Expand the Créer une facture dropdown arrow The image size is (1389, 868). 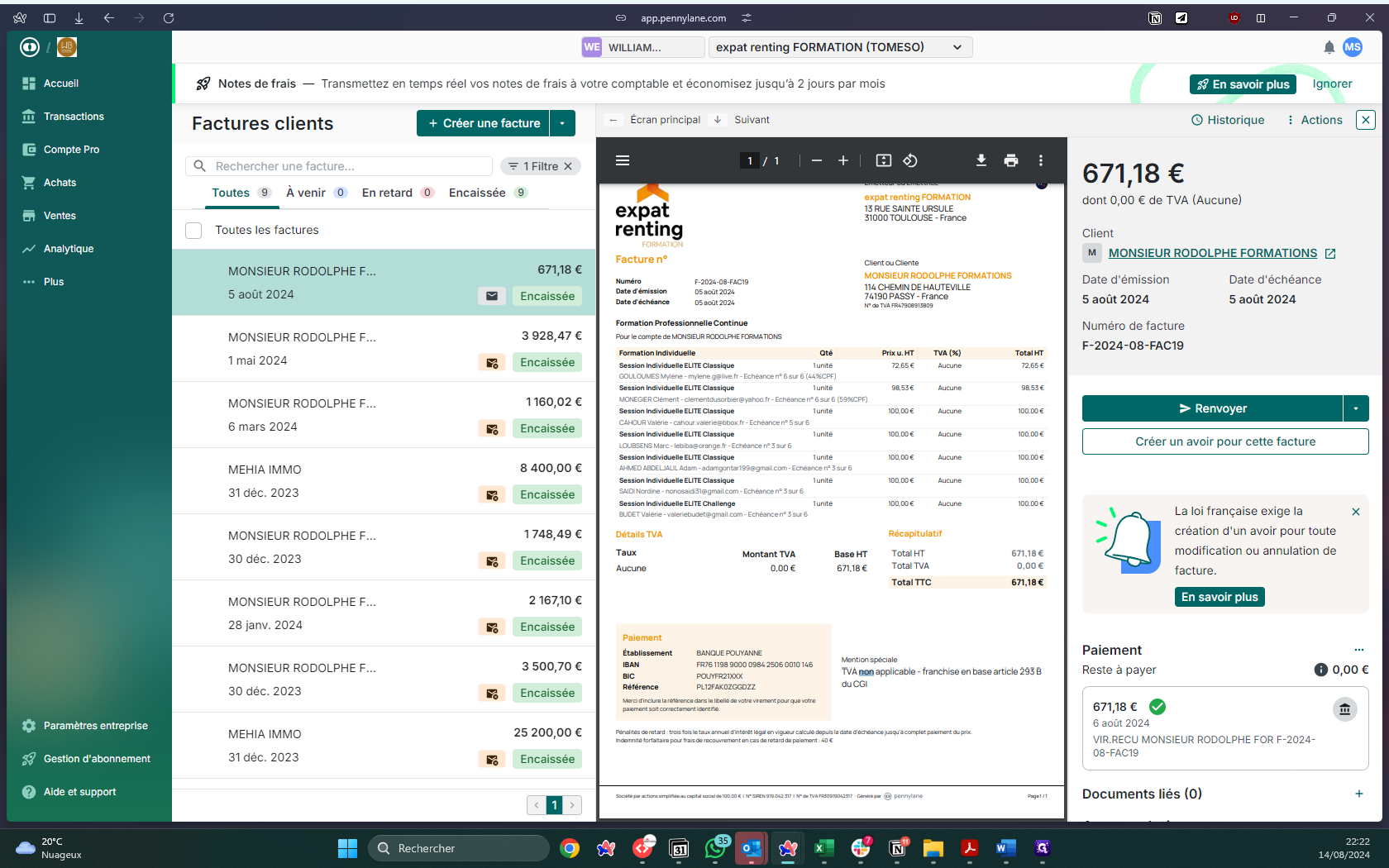[562, 123]
